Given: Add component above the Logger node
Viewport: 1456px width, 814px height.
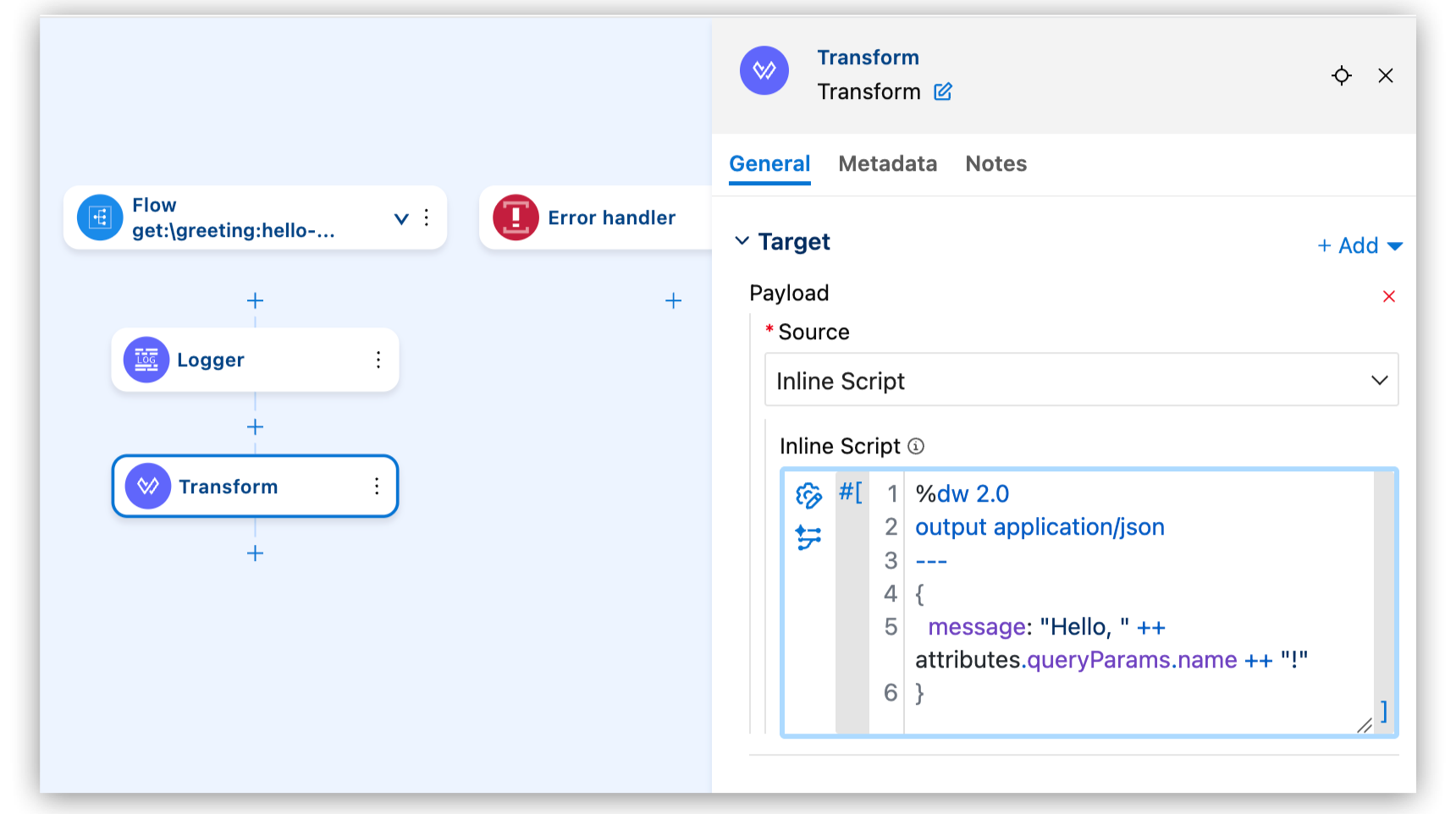Looking at the screenshot, I should pos(255,300).
